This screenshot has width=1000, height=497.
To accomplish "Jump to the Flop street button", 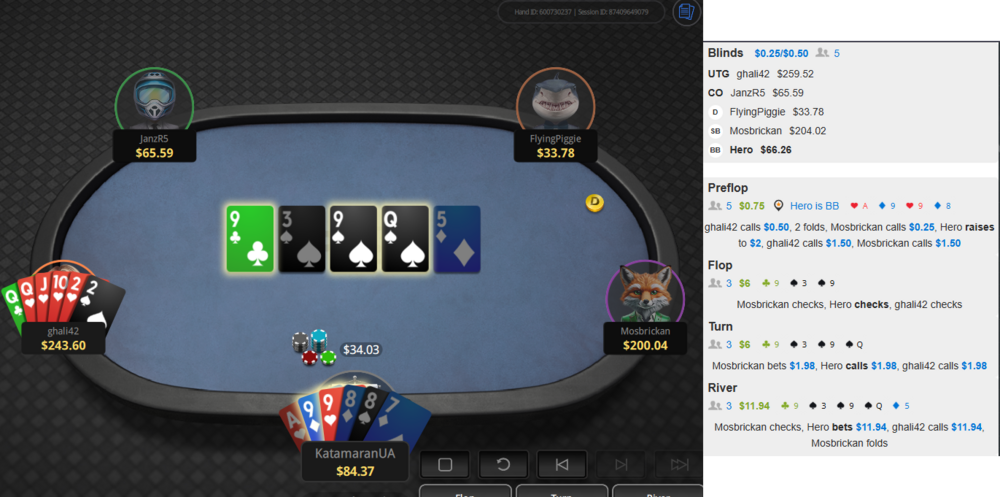I will point(465,491).
